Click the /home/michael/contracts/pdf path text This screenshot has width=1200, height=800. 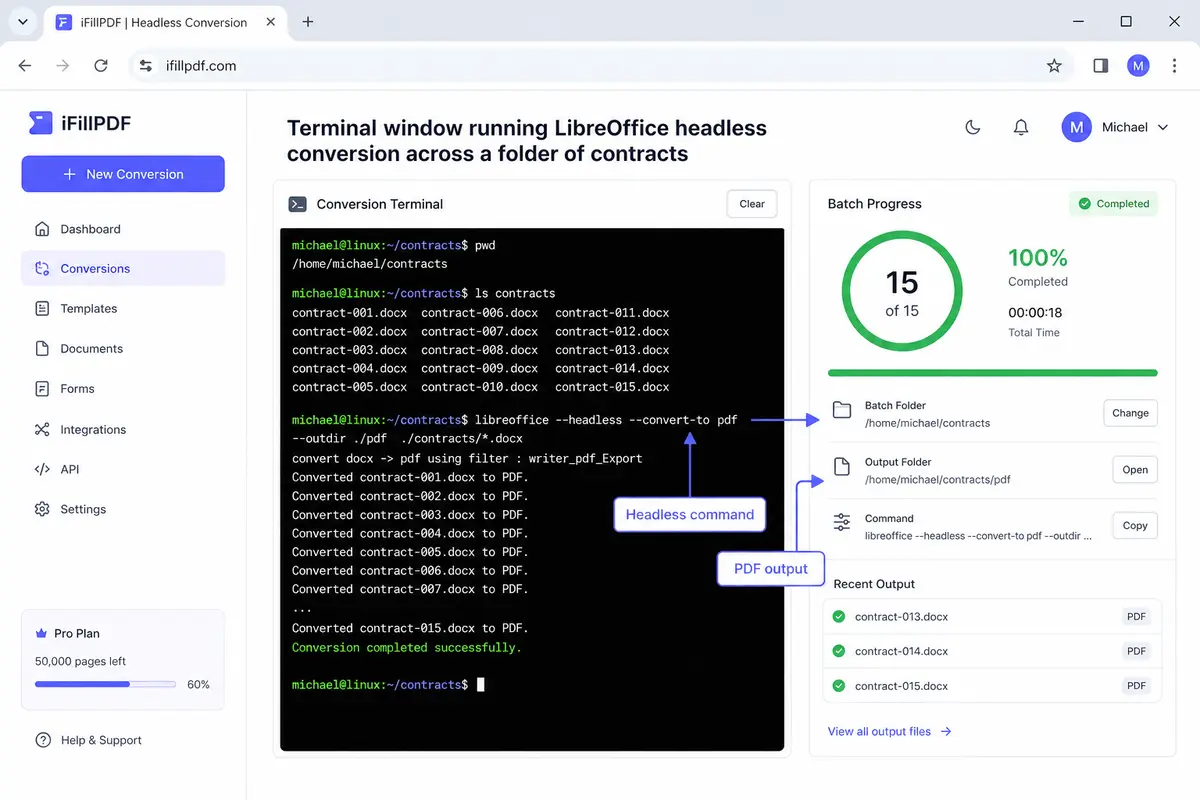[x=937, y=480]
